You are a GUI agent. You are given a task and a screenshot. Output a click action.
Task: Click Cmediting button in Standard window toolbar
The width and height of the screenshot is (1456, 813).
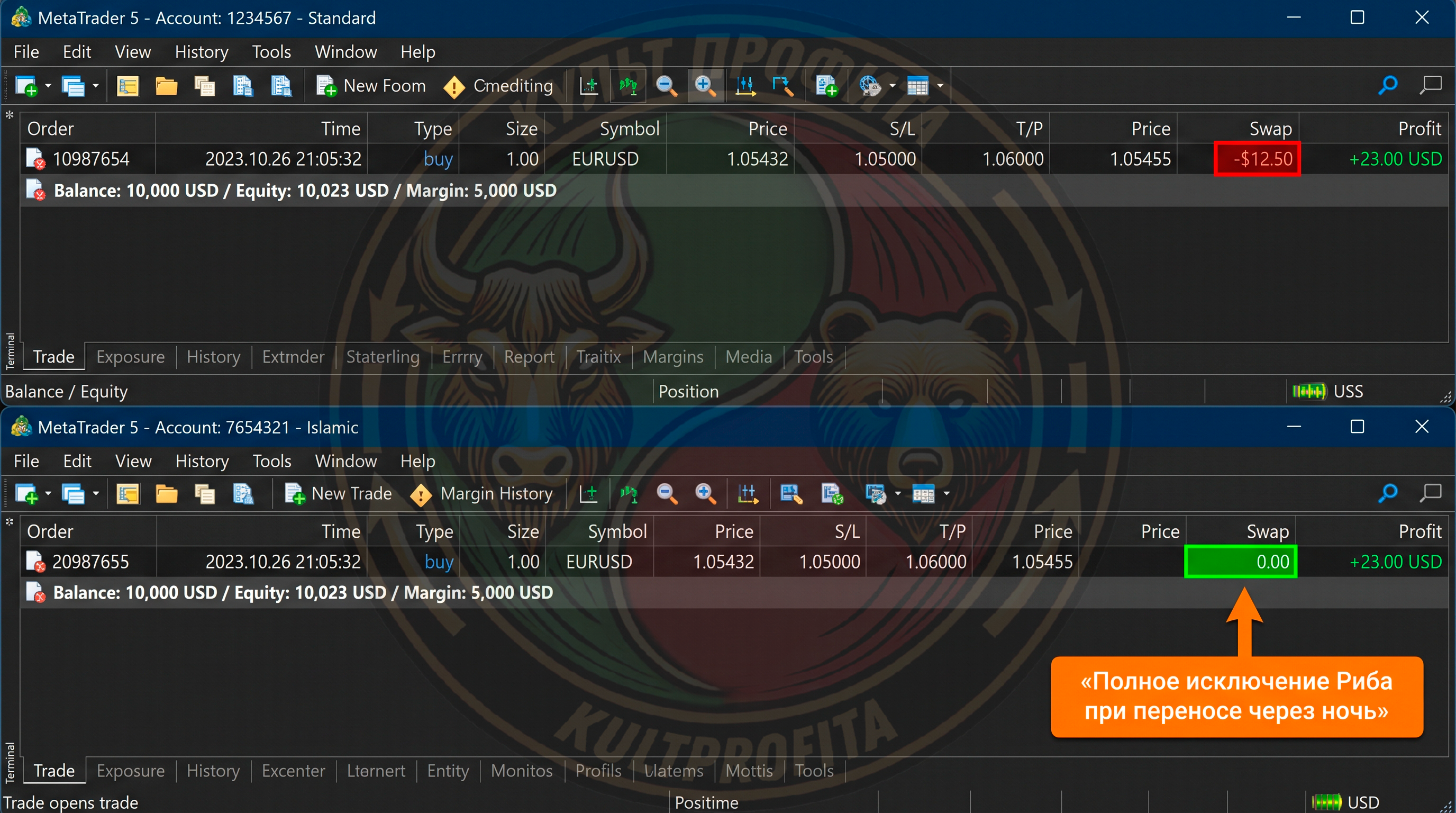(x=498, y=86)
